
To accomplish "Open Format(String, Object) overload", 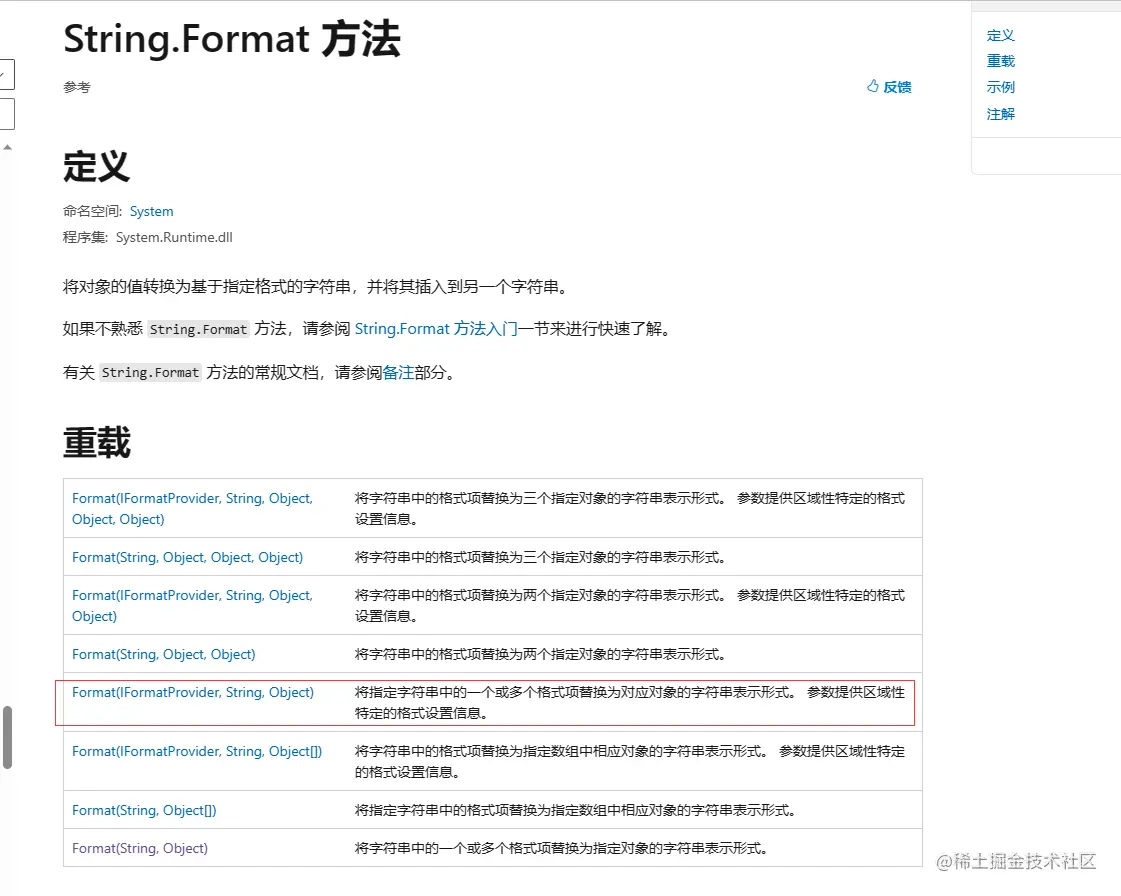I will click(x=139, y=847).
